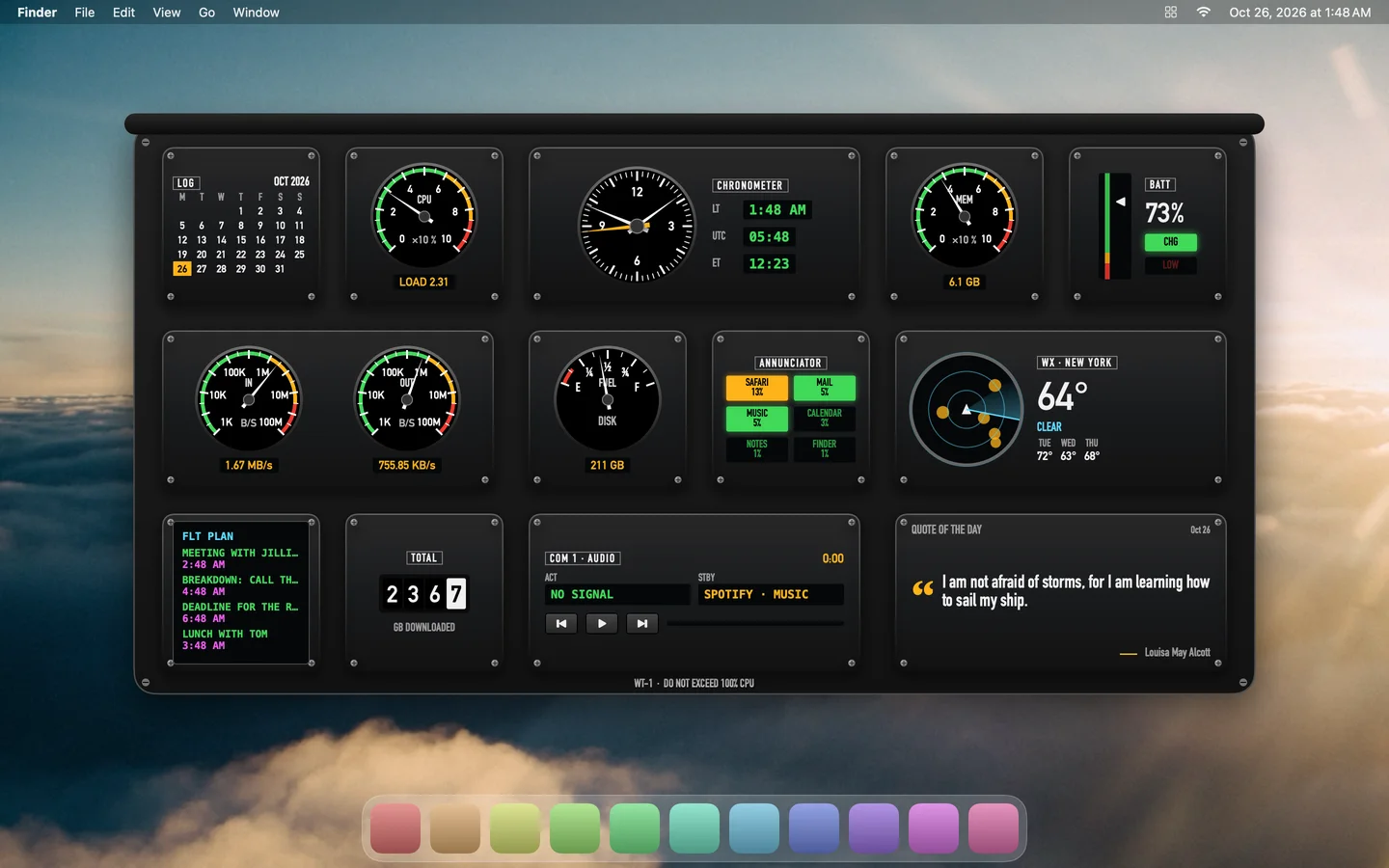Click the FUEL disk gauge dial
This screenshot has width=1389, height=868.
coord(608,398)
